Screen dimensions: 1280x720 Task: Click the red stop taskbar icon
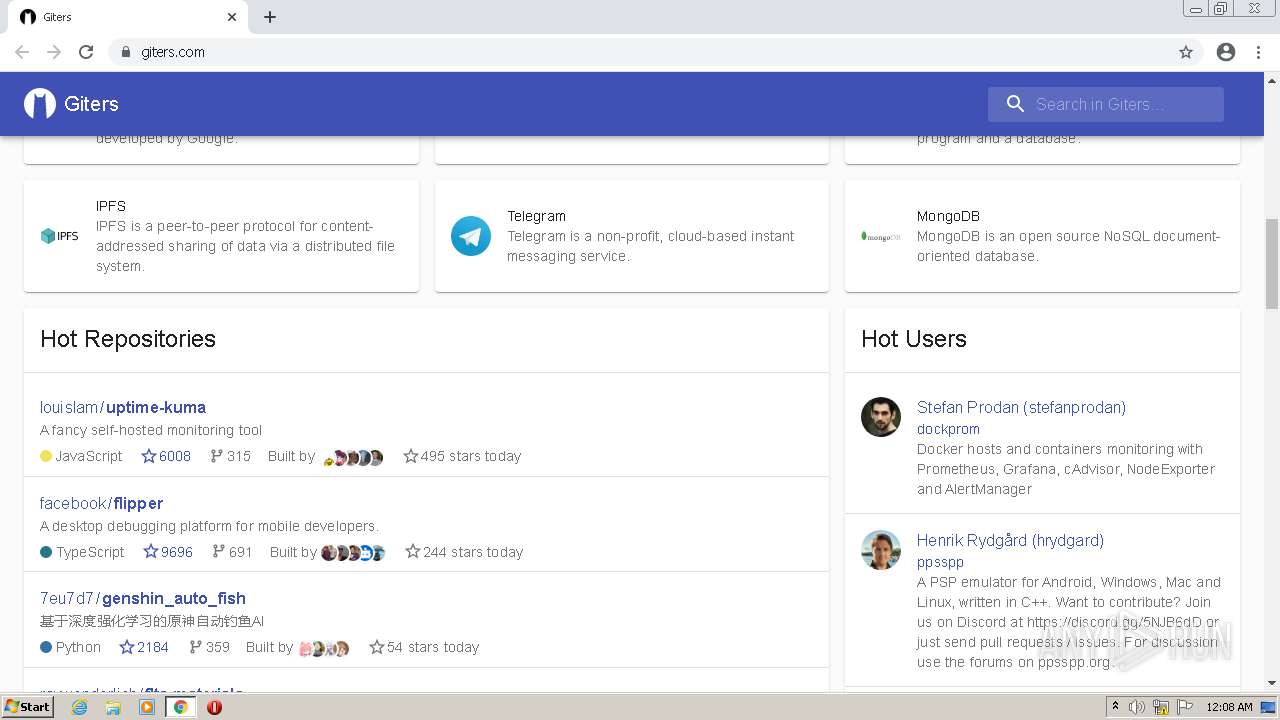click(x=214, y=707)
